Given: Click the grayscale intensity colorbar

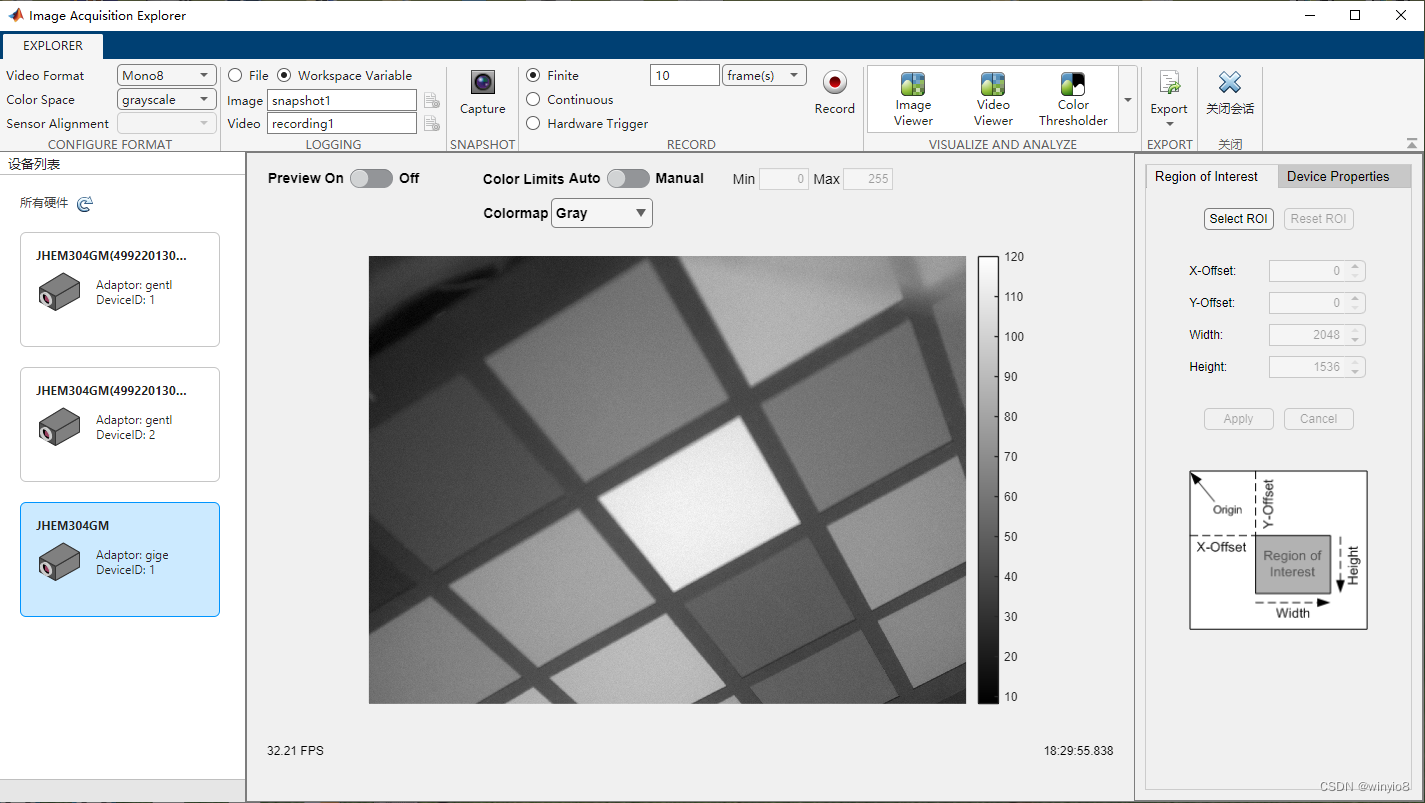Looking at the screenshot, I should pos(986,476).
